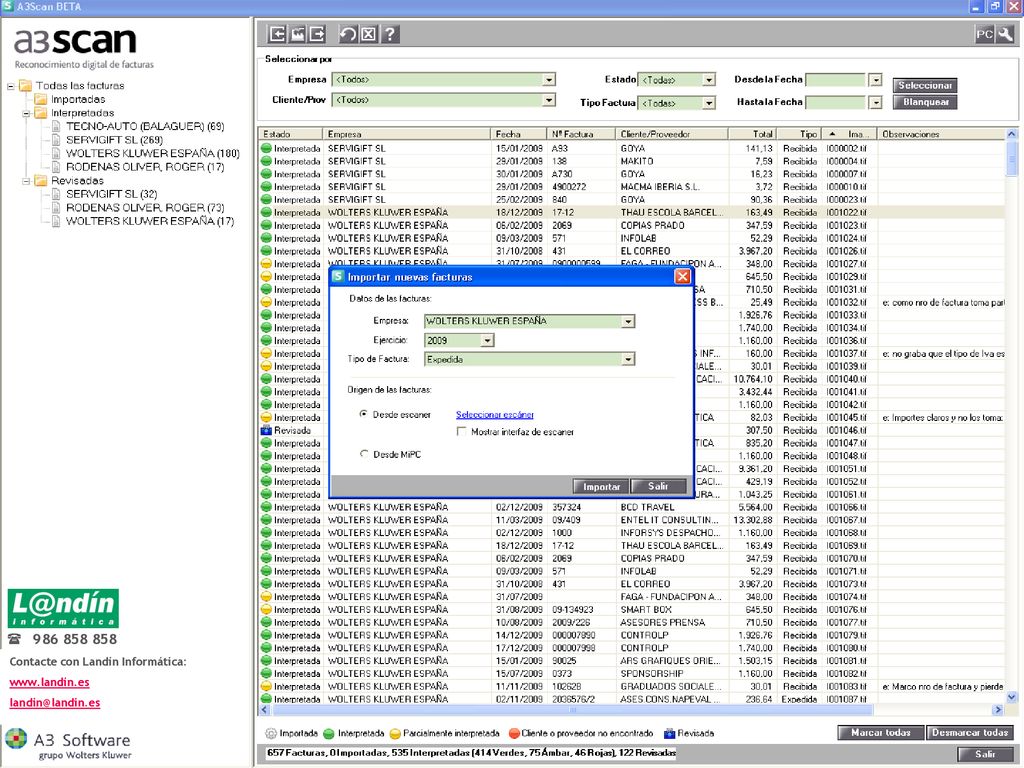
Task: Click the undo curved-arrow toolbar icon
Action: pos(348,34)
